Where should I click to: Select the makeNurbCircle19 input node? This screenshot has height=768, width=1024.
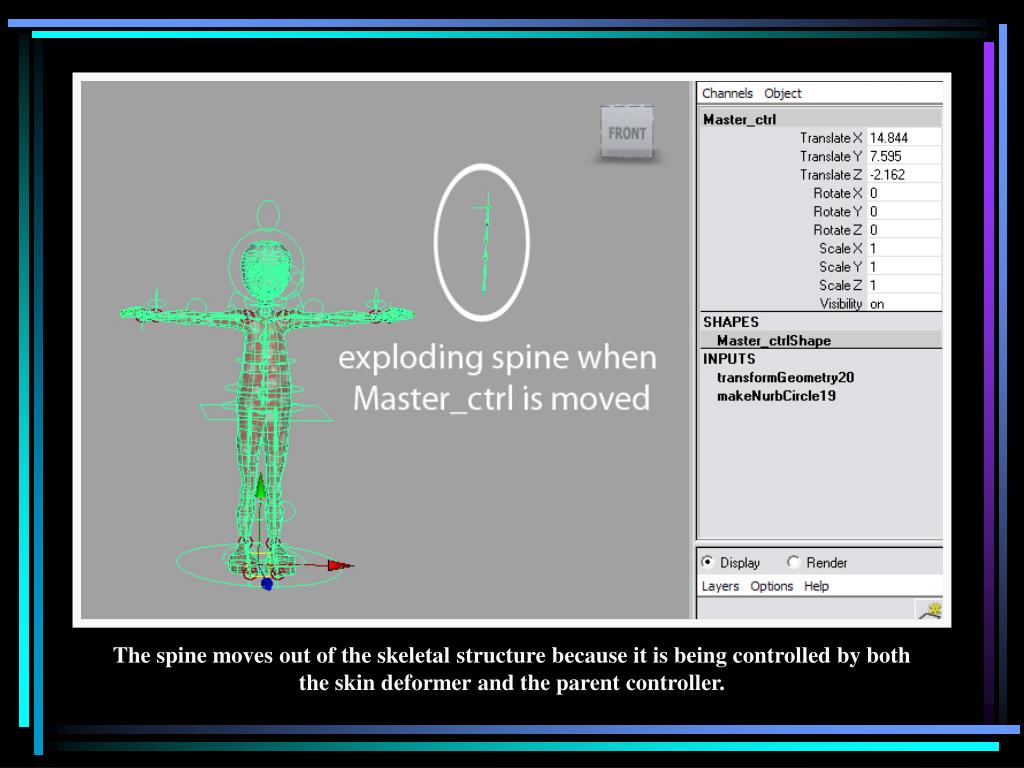click(776, 396)
